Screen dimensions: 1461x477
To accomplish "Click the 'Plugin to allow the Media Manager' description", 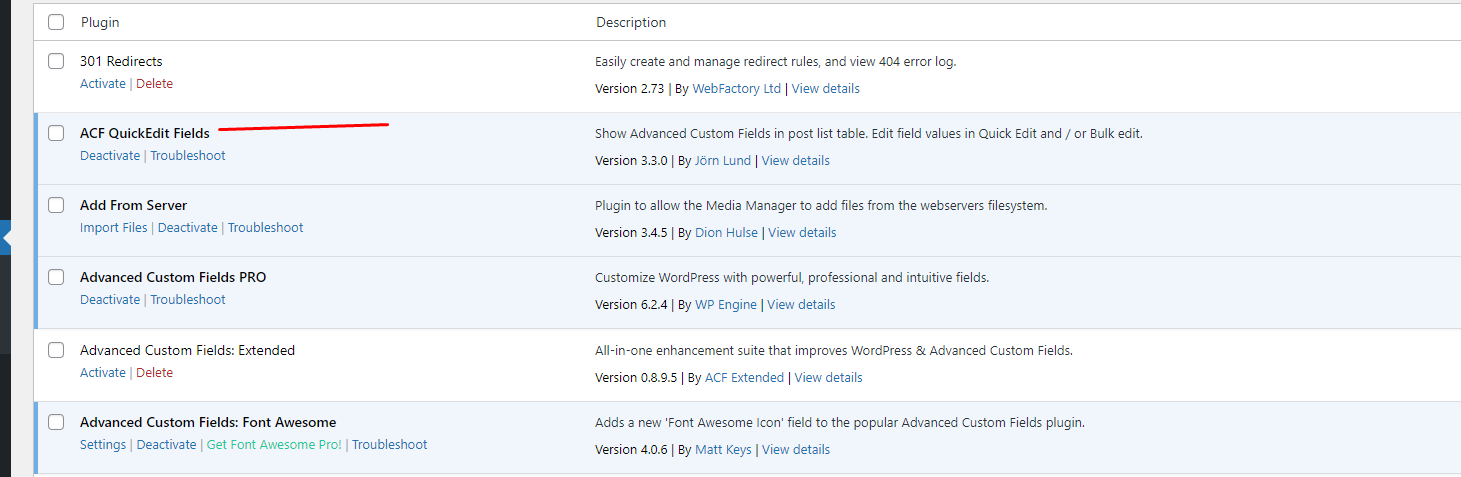I will coord(821,205).
